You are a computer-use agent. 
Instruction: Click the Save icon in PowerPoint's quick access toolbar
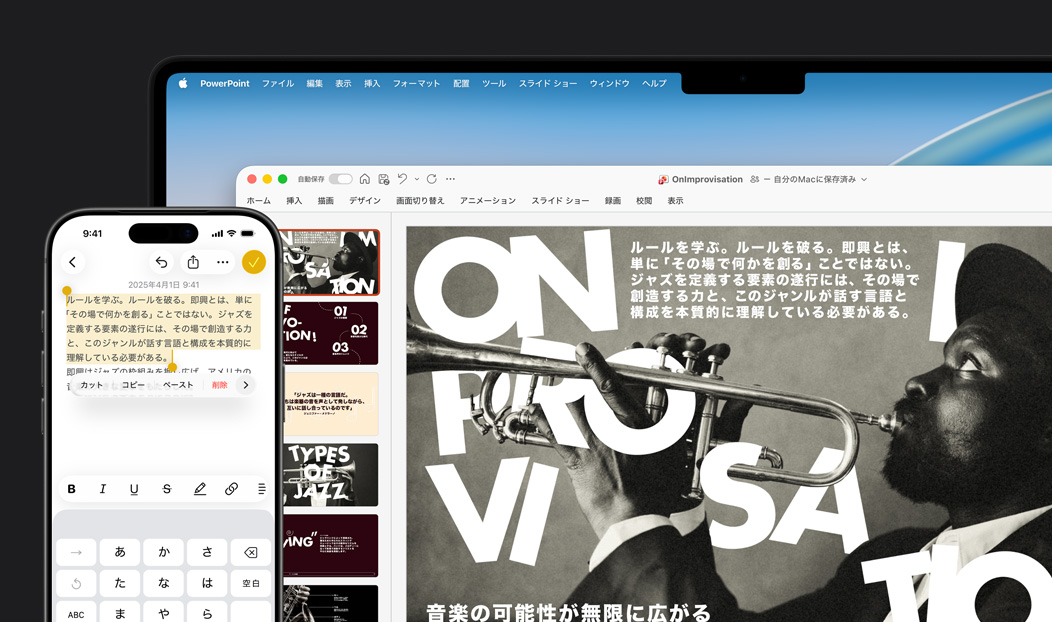point(384,178)
